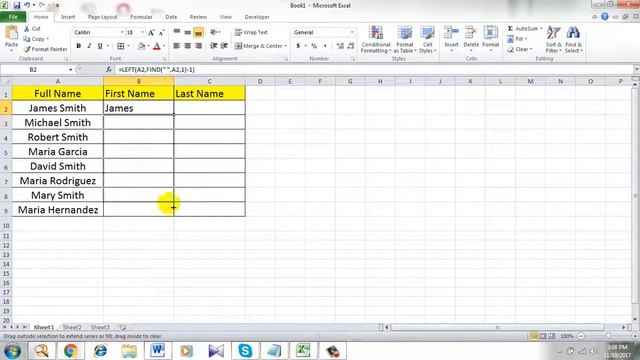This screenshot has width=640, height=360.
Task: Activate the Format Painter tool
Action: click(x=45, y=49)
